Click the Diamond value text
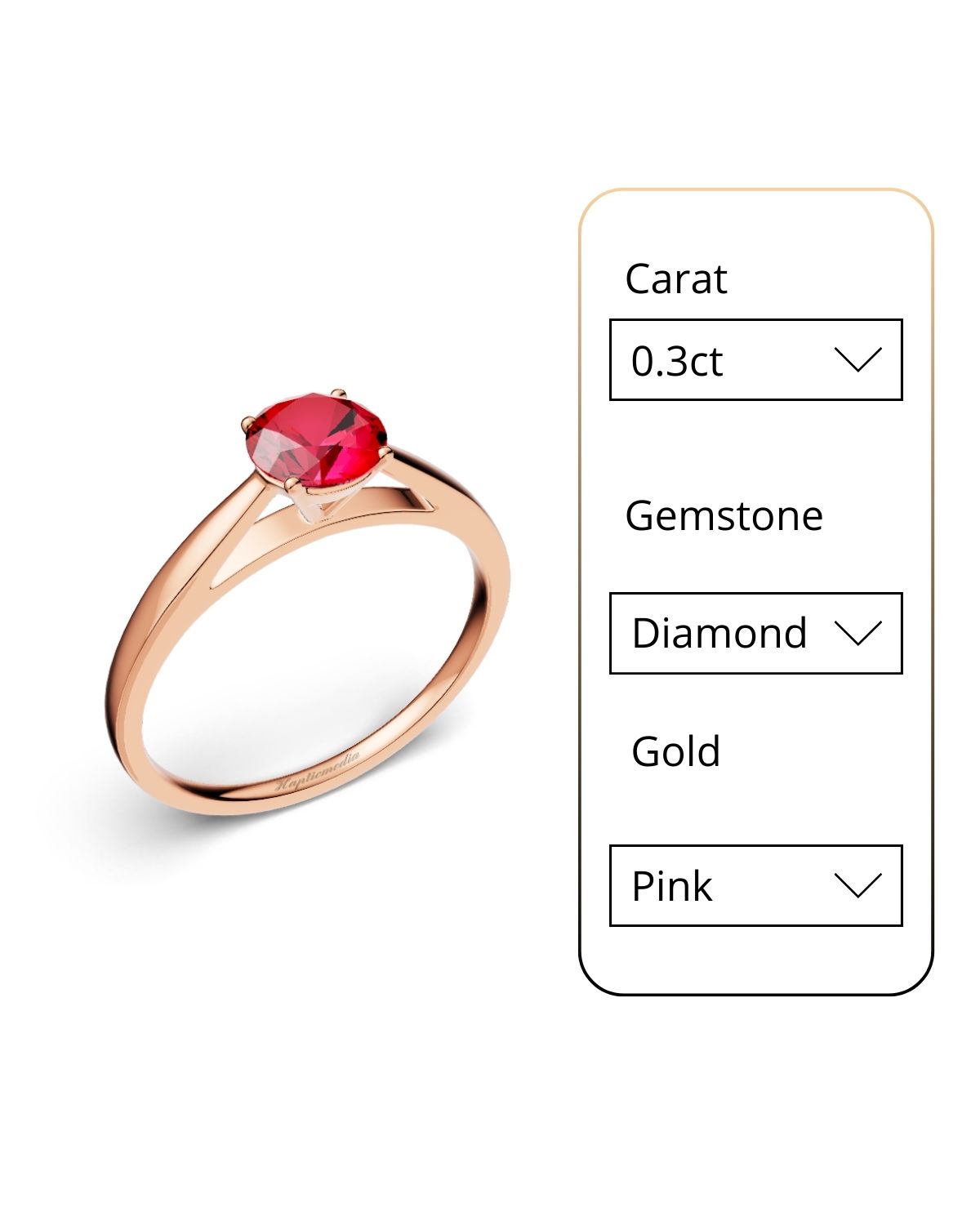Viewport: 980px width, 1225px height. click(719, 634)
